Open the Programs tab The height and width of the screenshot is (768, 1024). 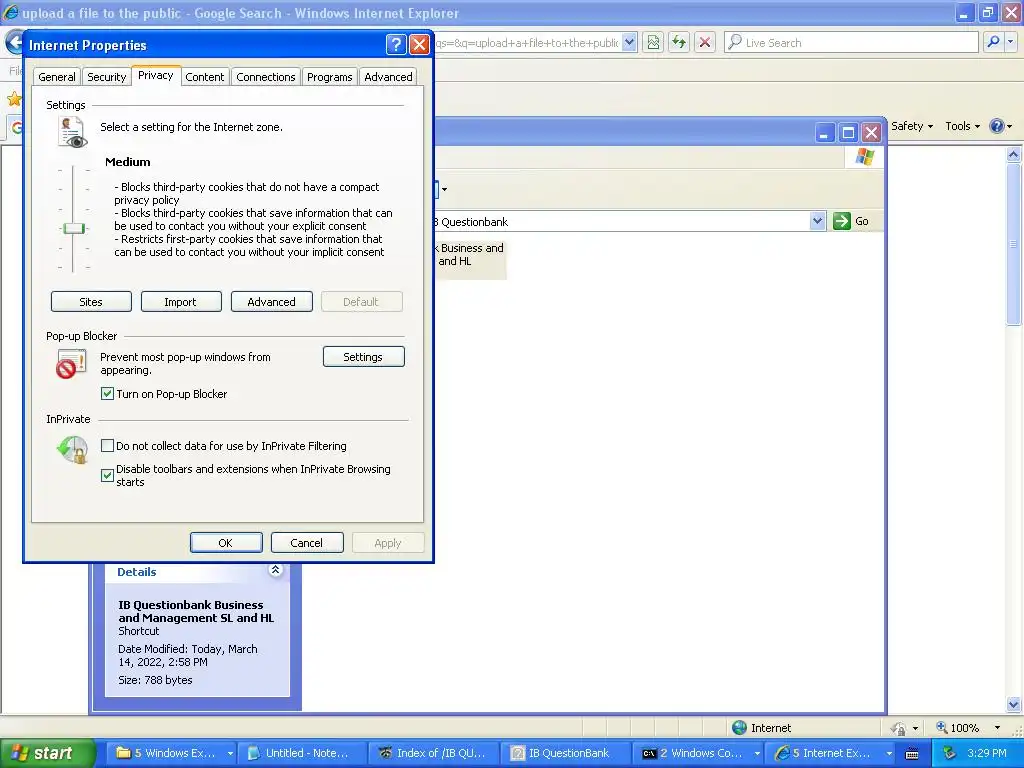click(x=329, y=77)
